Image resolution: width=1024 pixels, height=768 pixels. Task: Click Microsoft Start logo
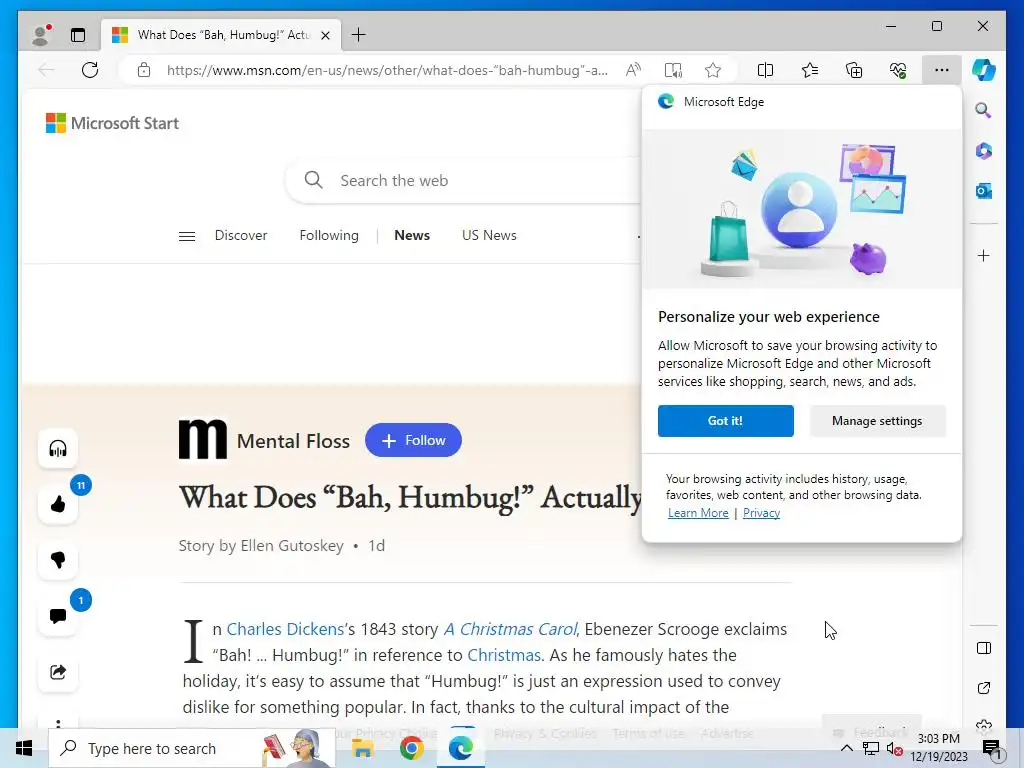(x=112, y=123)
